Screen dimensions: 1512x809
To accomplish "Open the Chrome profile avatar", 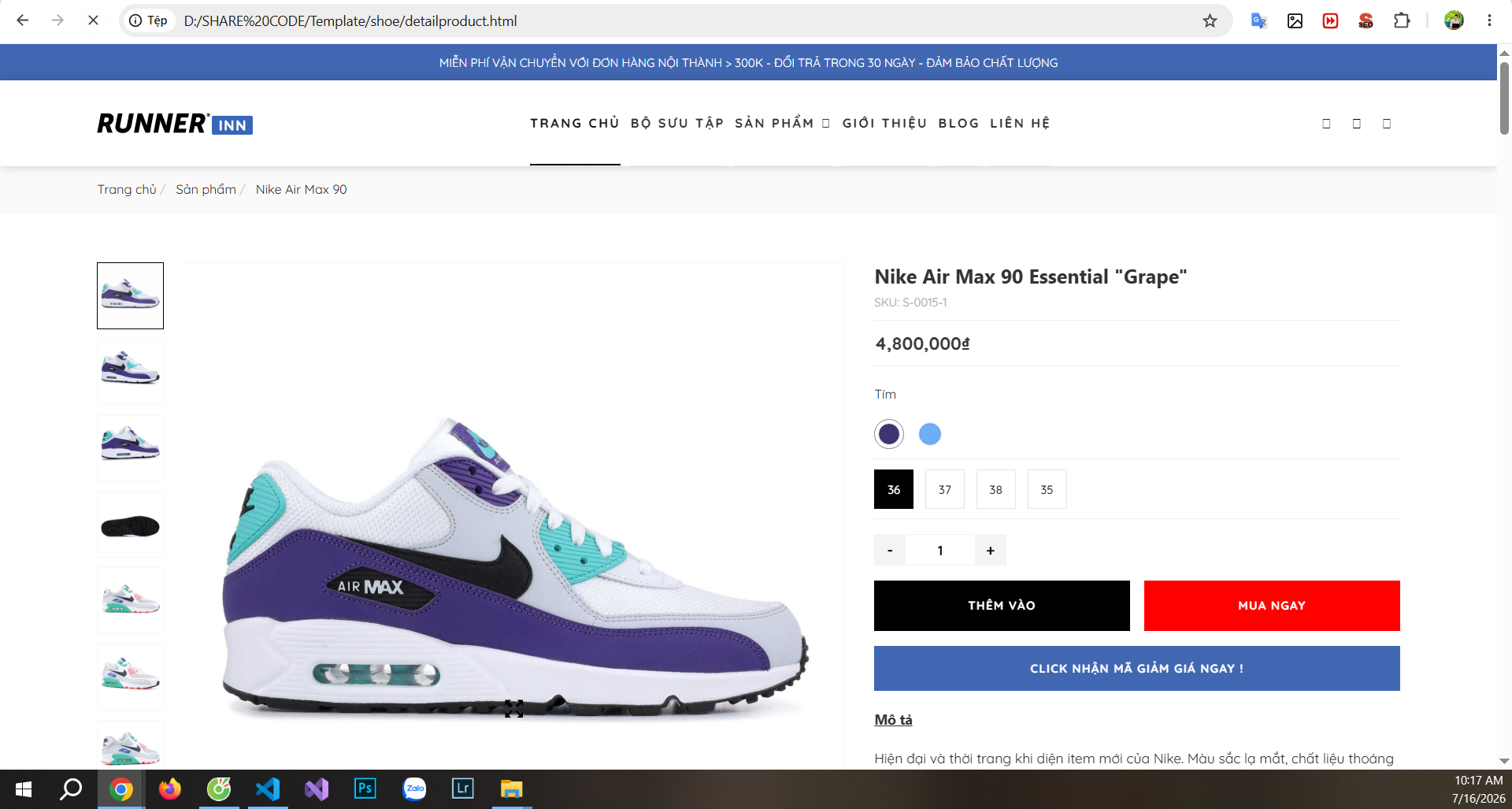I will pos(1454,20).
